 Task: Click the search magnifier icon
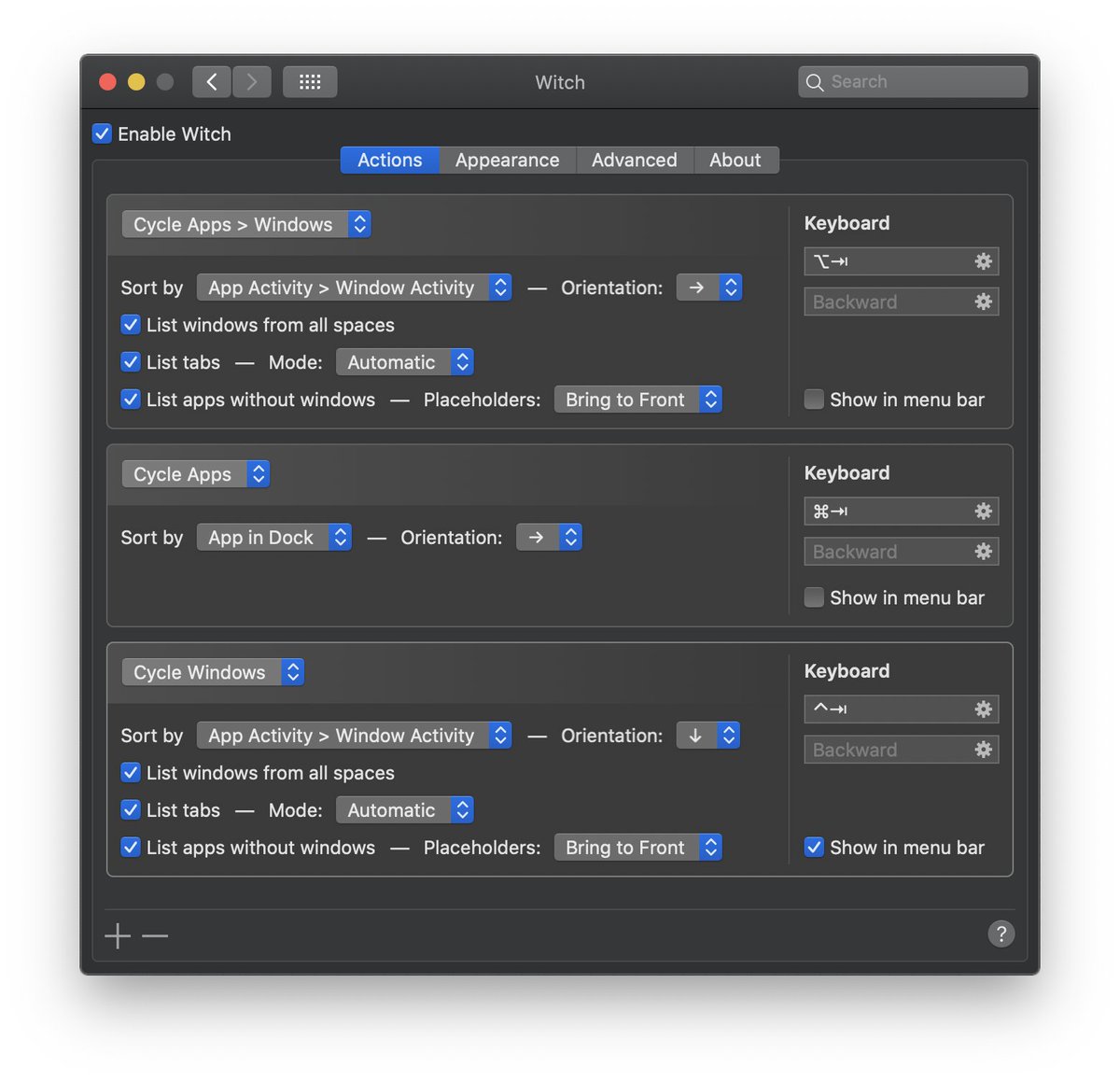click(x=815, y=82)
